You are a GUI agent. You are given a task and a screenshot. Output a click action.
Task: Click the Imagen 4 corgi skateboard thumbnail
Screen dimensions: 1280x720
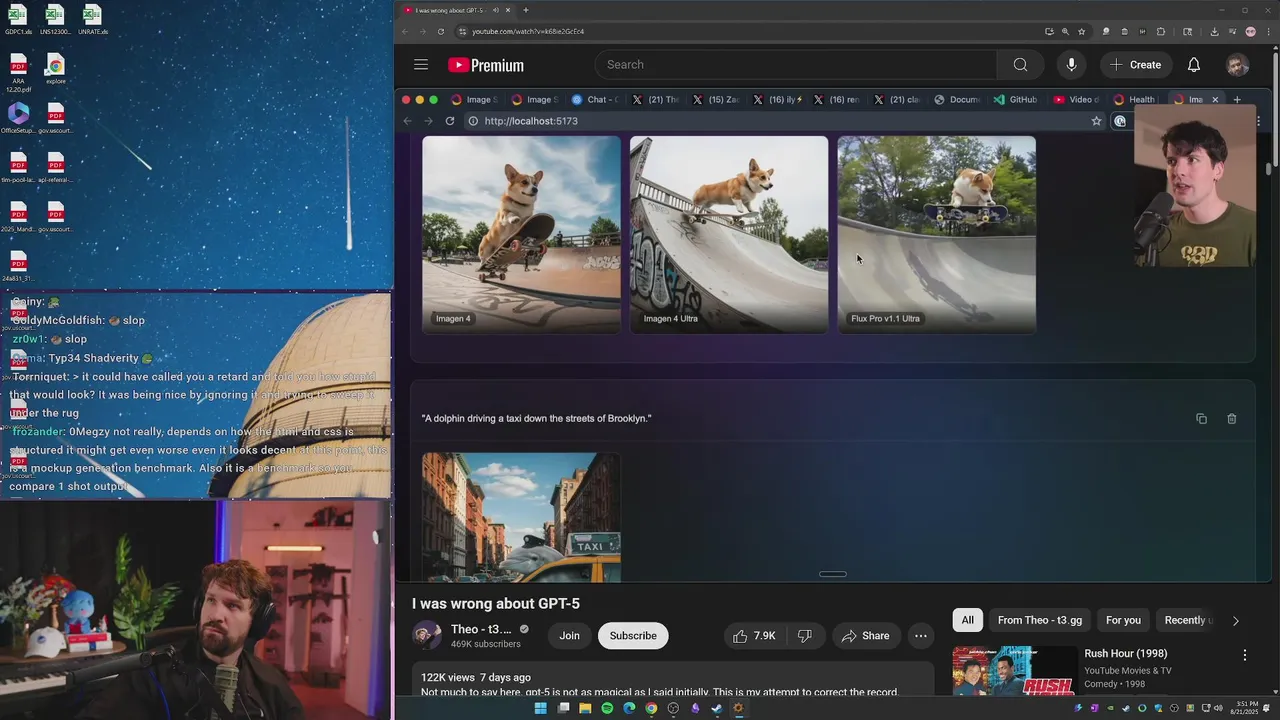tap(521, 234)
